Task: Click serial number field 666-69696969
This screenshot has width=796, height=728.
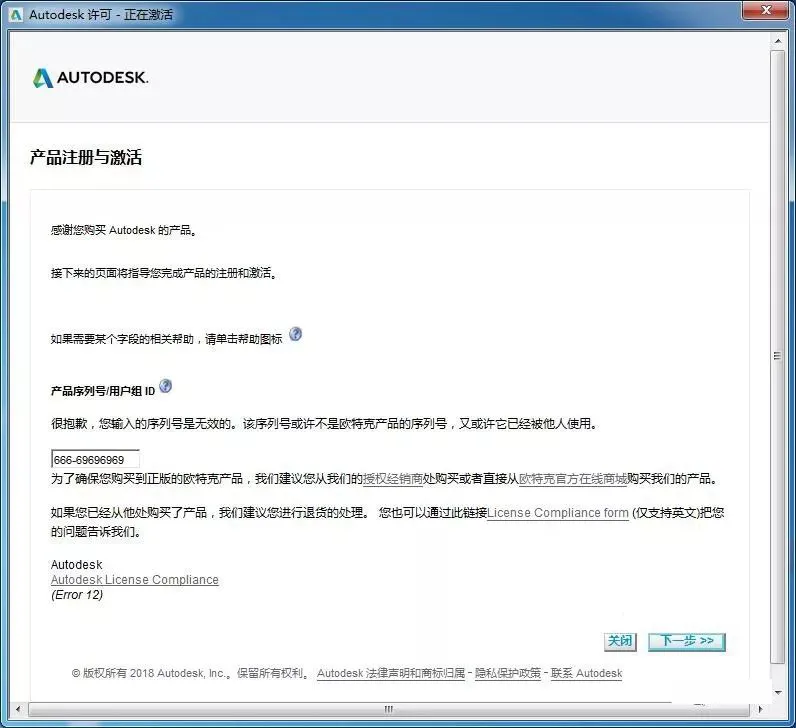Action: [x=95, y=459]
